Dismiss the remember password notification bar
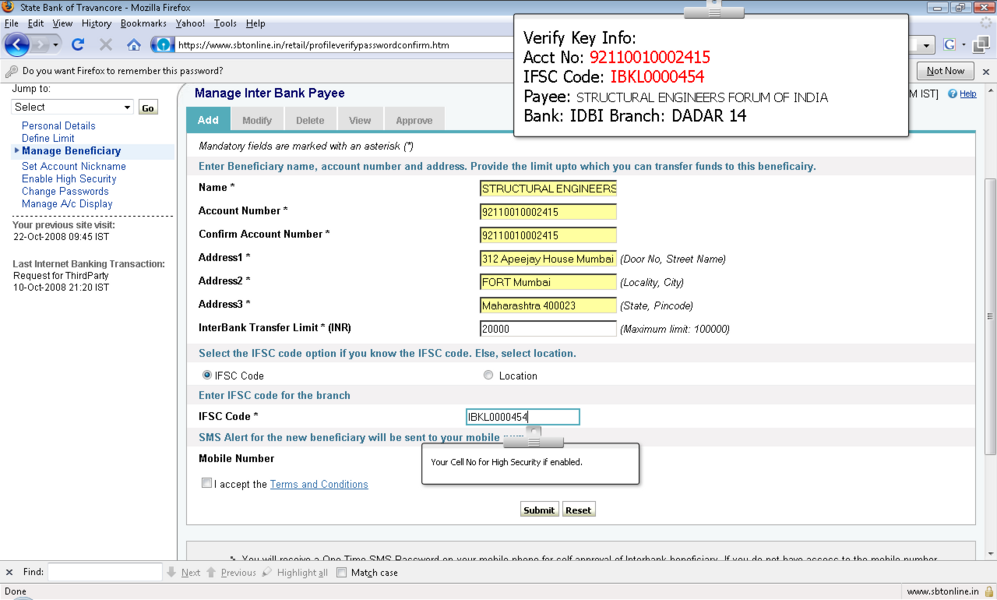The width and height of the screenshot is (997, 600). tap(986, 72)
